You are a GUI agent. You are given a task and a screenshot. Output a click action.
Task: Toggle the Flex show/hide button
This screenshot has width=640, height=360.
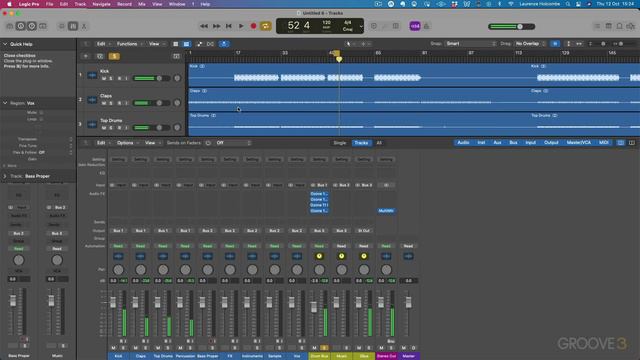coord(210,44)
